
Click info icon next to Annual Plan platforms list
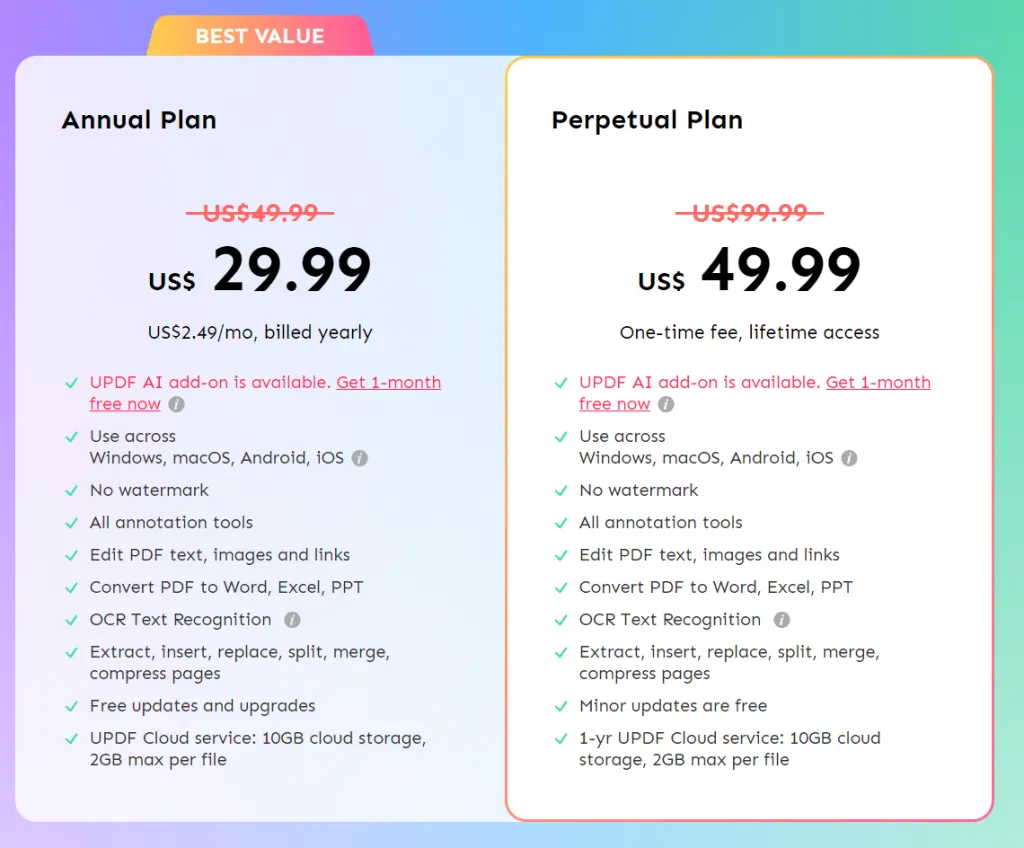360,458
